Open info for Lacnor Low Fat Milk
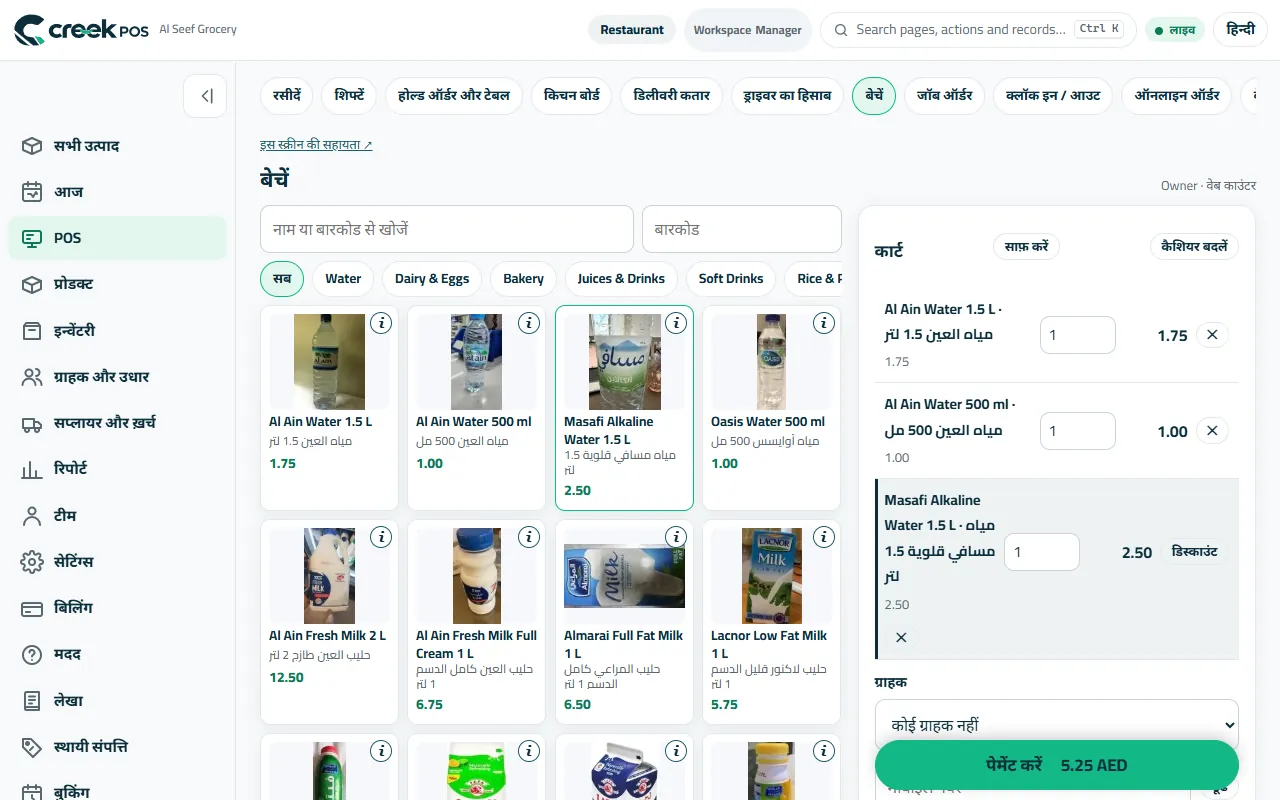The image size is (1280, 800). click(x=824, y=537)
